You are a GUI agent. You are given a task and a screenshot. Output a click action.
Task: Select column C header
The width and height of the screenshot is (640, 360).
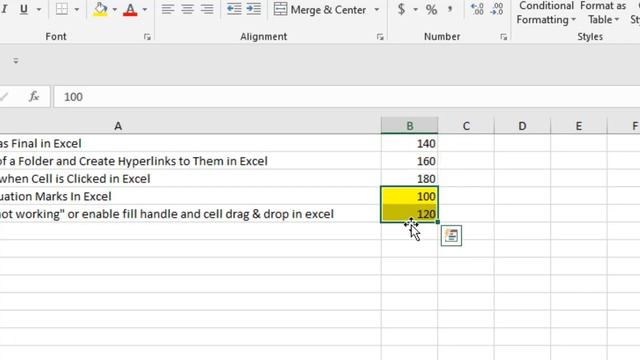(x=466, y=126)
